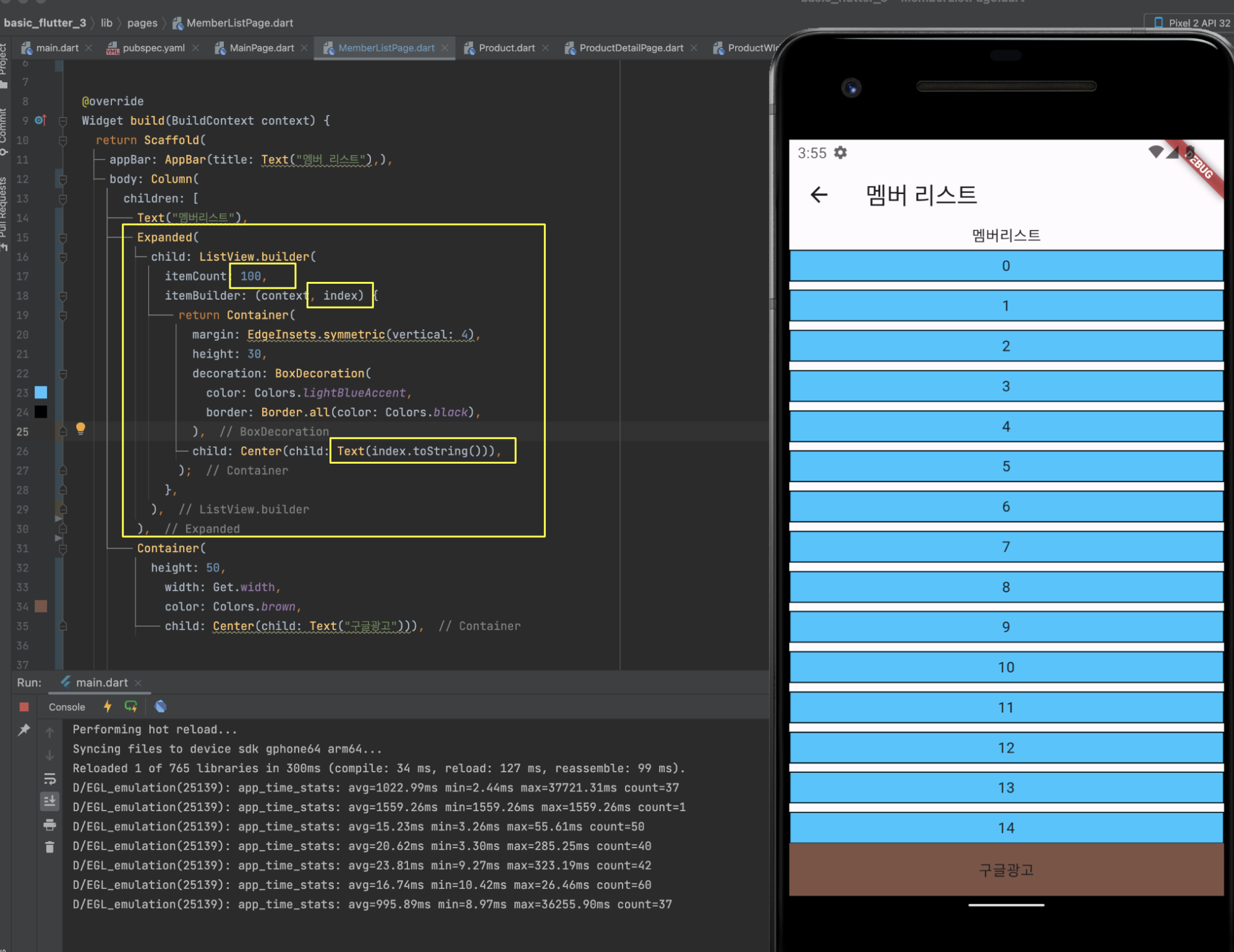
Task: Switch to the Product.dart editor tab
Action: [506, 48]
